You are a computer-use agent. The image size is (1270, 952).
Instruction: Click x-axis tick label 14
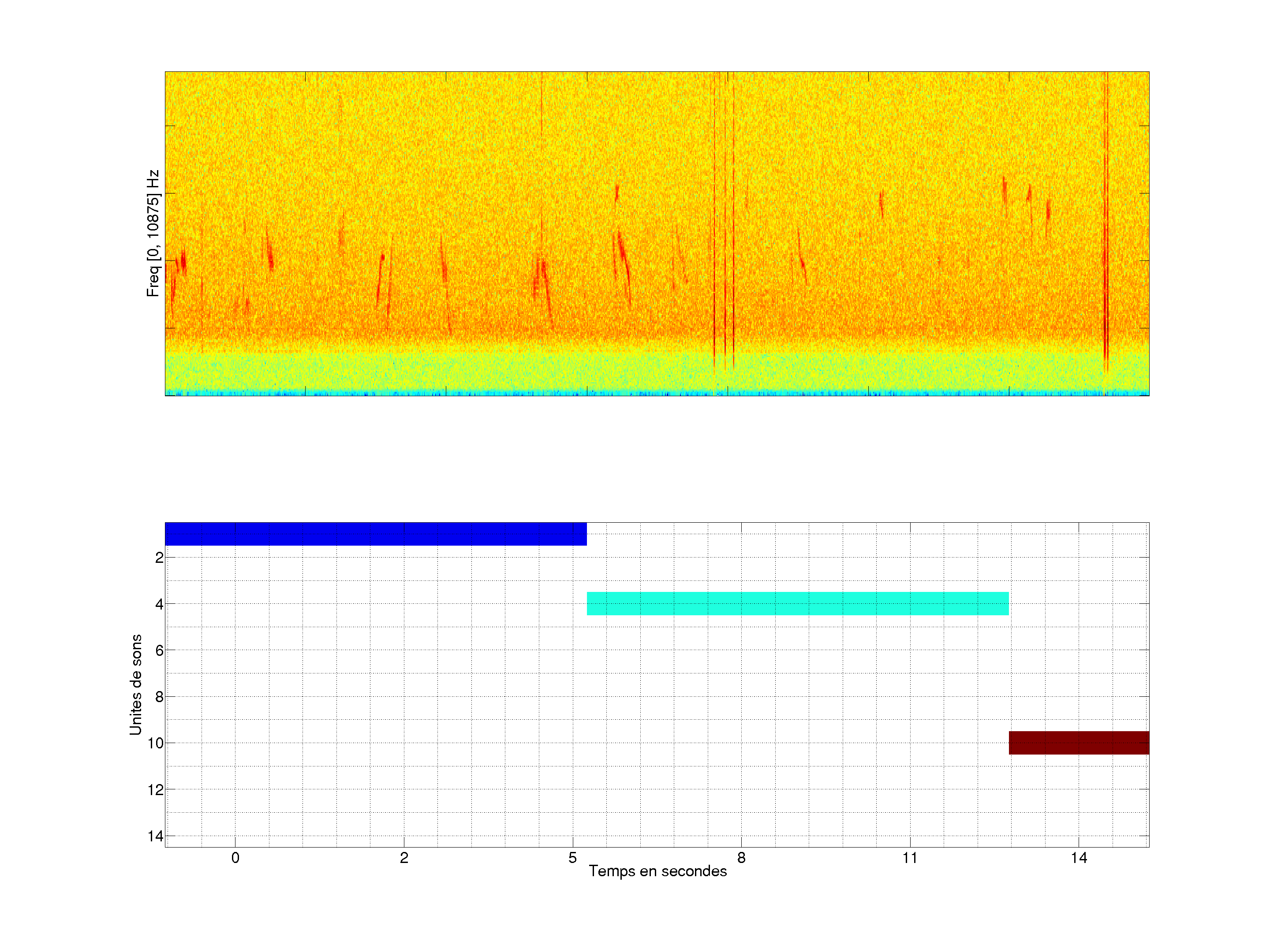1079,858
